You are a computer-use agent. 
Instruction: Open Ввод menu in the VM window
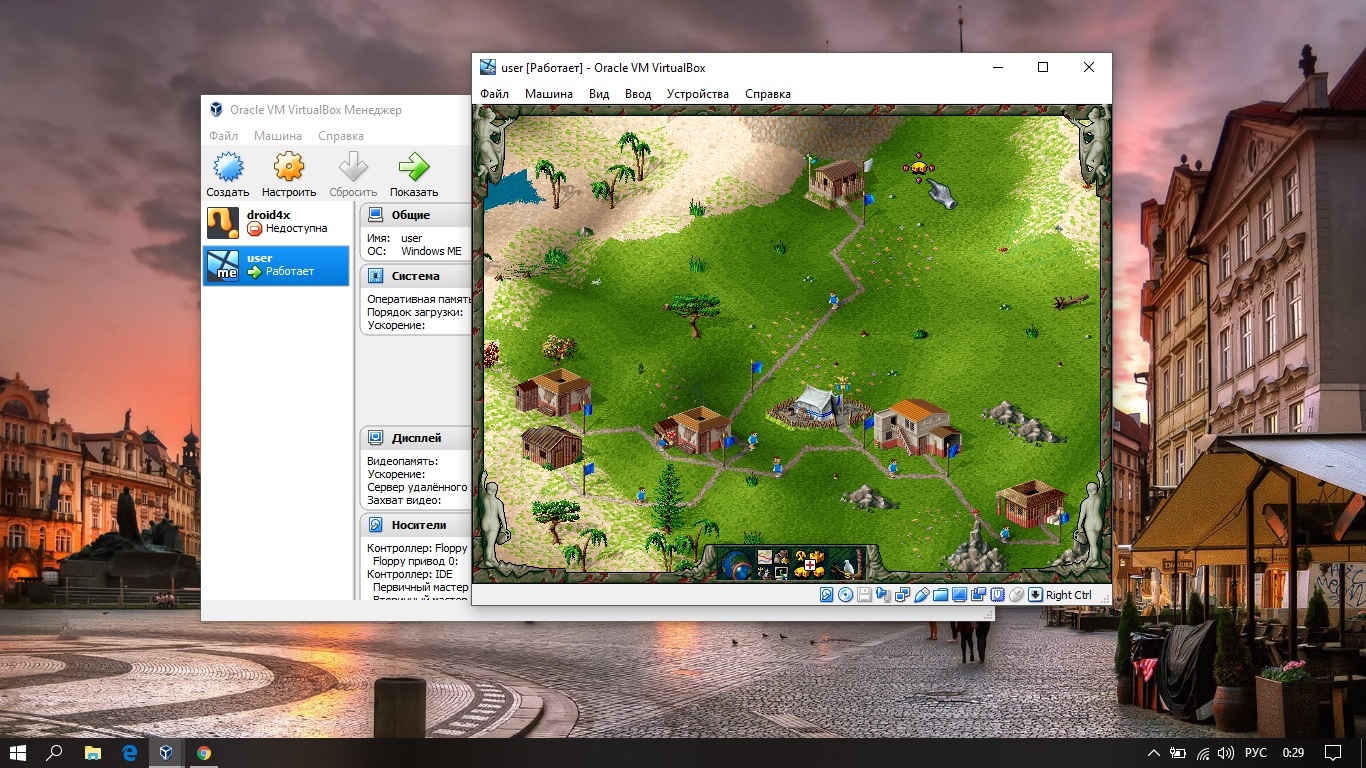coord(638,94)
